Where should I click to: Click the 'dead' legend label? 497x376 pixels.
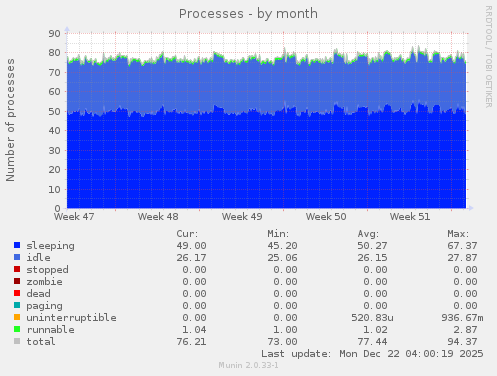point(38,294)
